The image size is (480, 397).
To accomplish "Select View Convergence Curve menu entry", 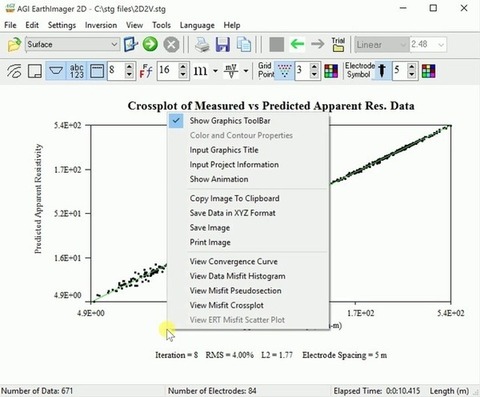I will 233,262.
